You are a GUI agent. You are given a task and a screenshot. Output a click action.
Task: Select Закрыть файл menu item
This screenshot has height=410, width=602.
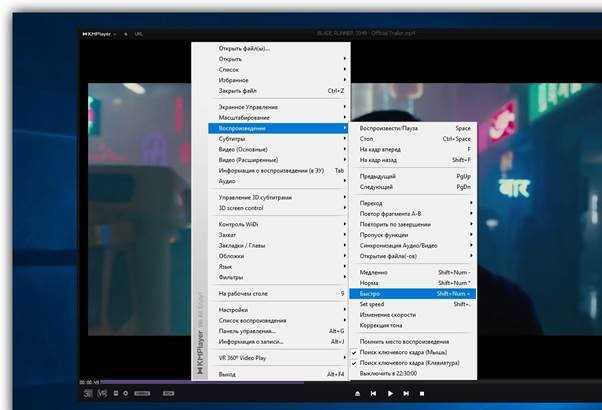click(278, 91)
